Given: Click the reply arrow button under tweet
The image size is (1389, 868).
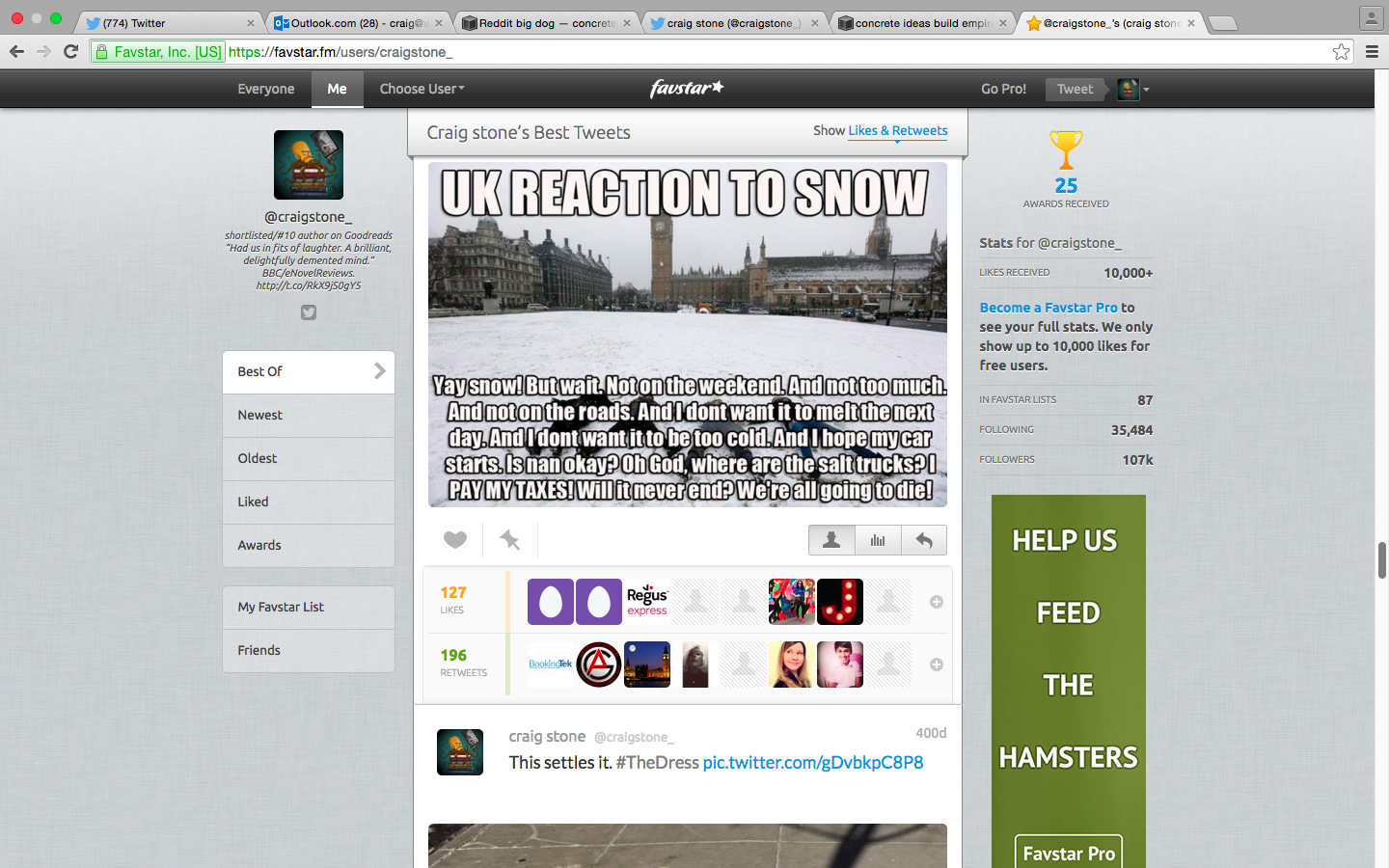Looking at the screenshot, I should [924, 540].
